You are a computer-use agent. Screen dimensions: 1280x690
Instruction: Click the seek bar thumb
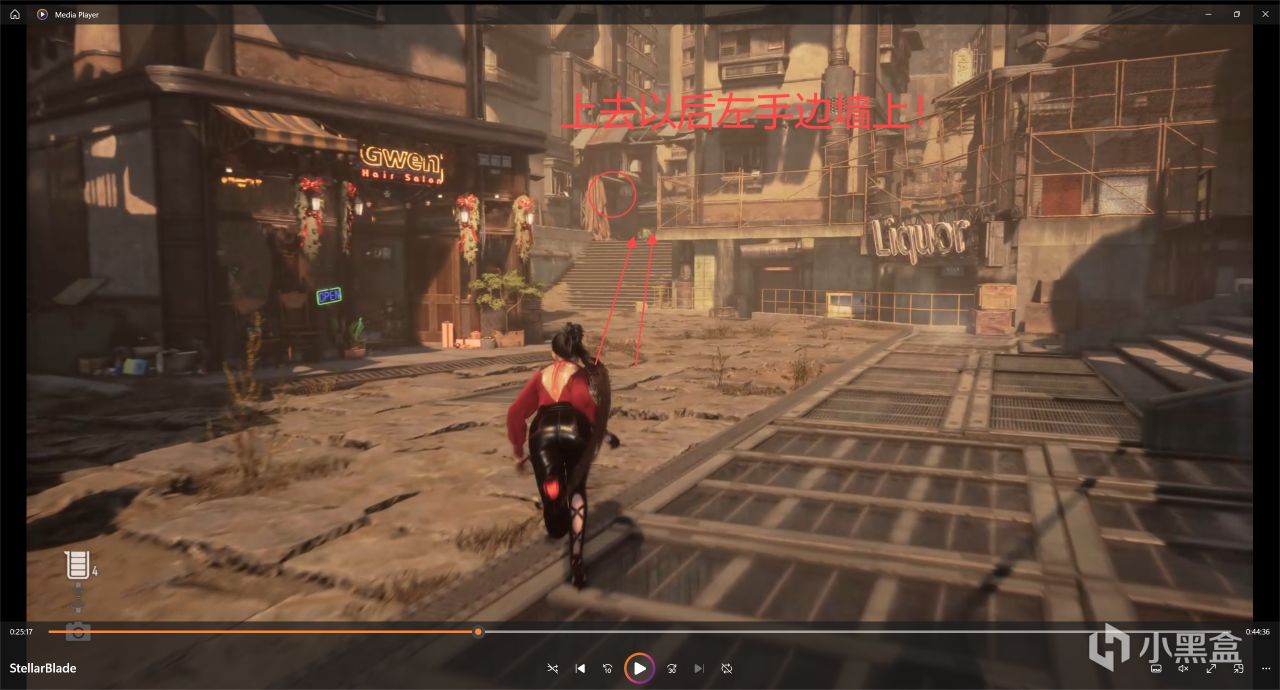point(478,632)
